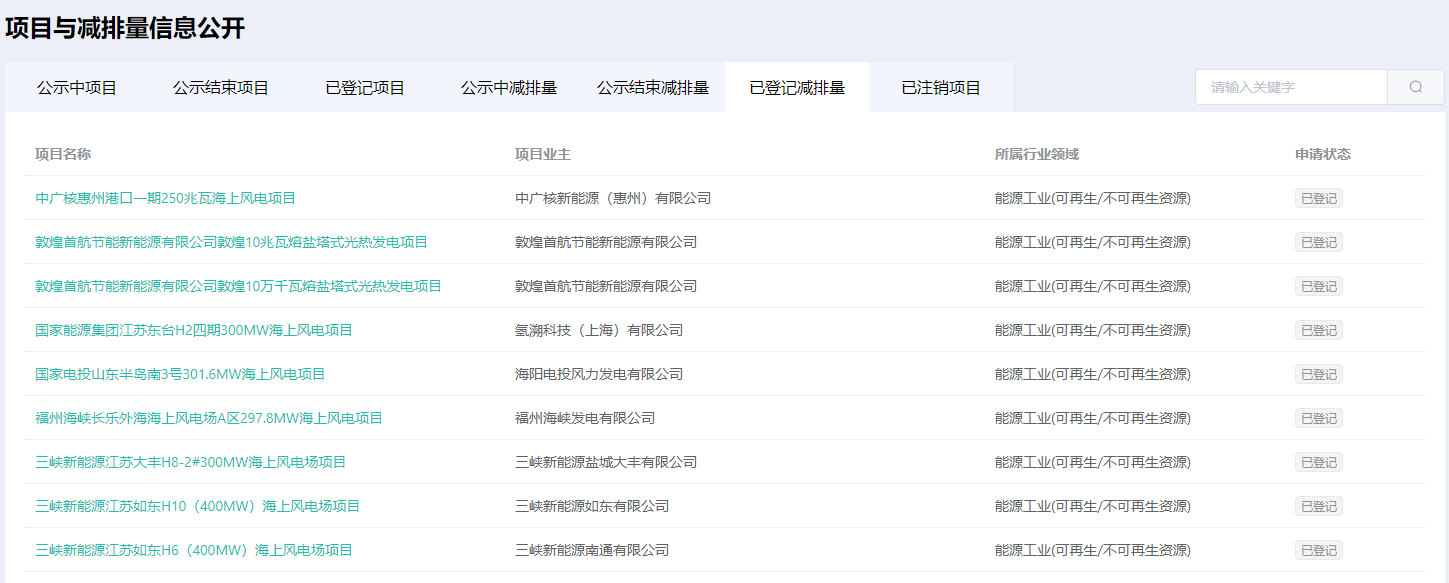
Task: Click the search magnifier icon button
Action: coord(1415,87)
